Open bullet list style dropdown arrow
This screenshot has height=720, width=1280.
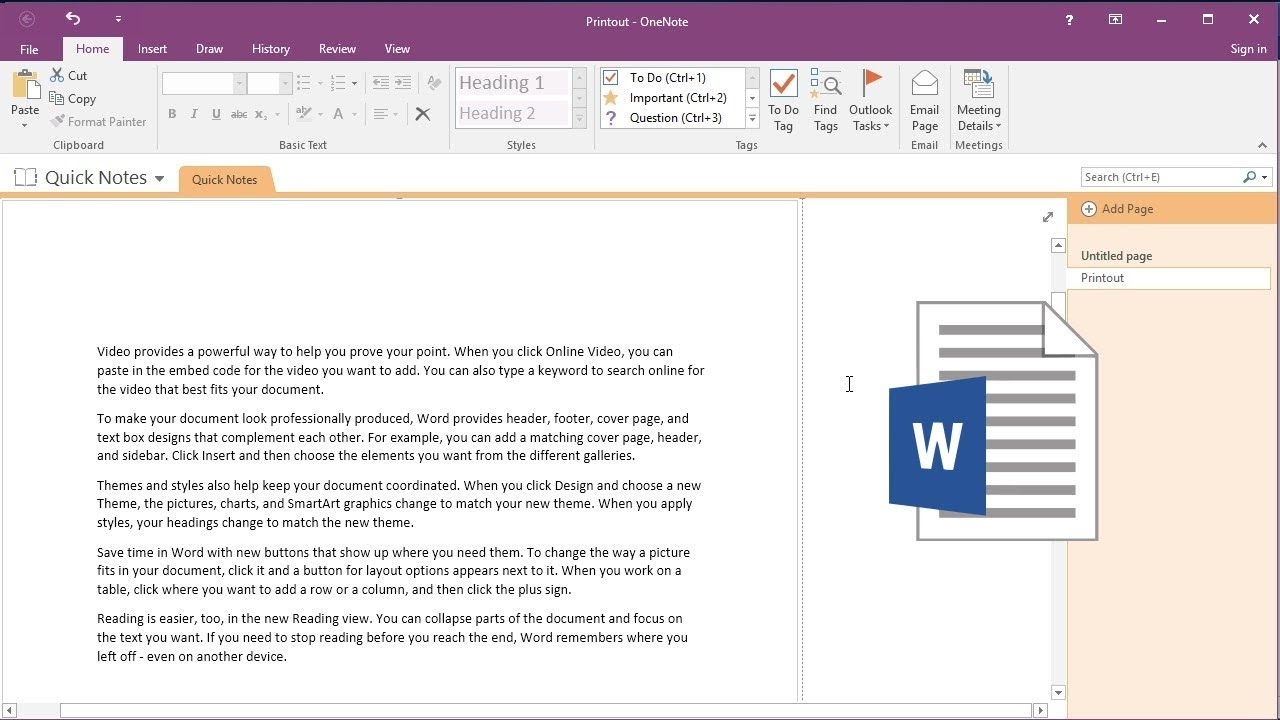[x=319, y=83]
